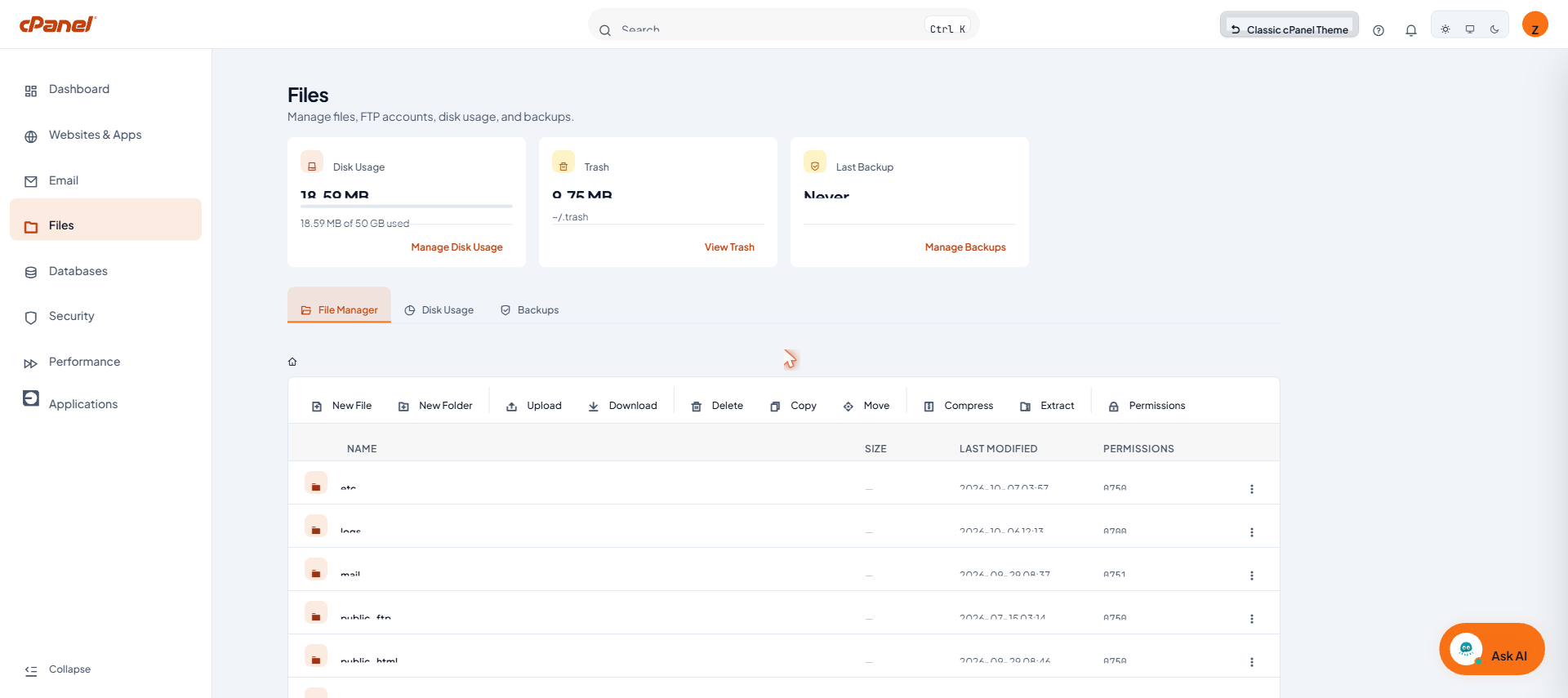Collapse the left sidebar
This screenshot has height=698, width=1568.
coord(57,669)
